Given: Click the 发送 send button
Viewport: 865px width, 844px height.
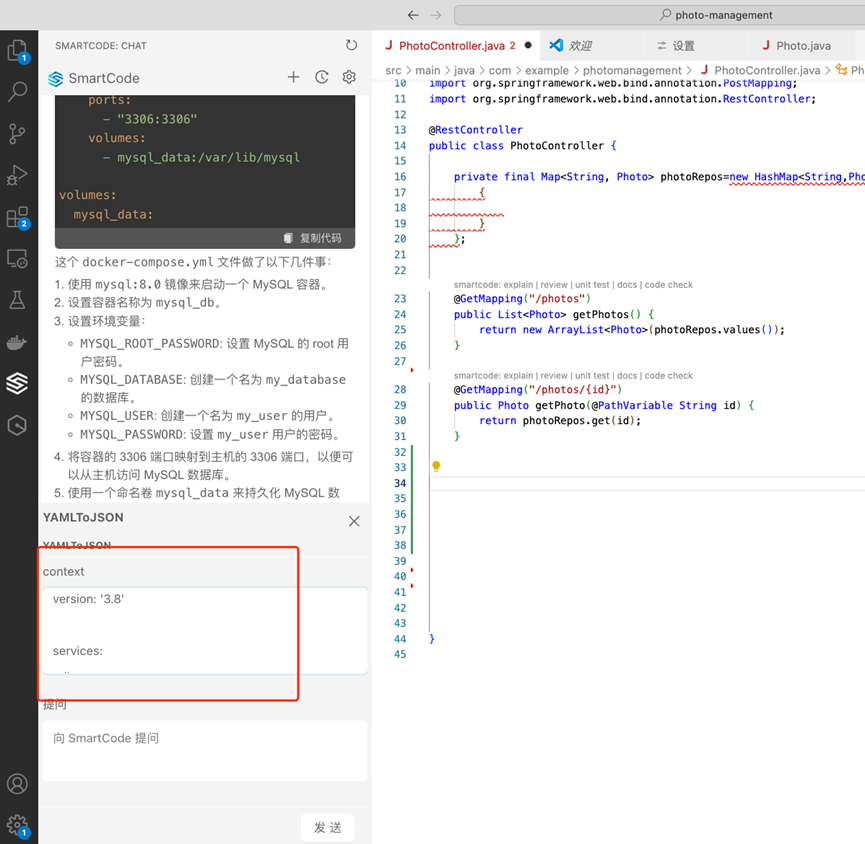Looking at the screenshot, I should (x=328, y=827).
